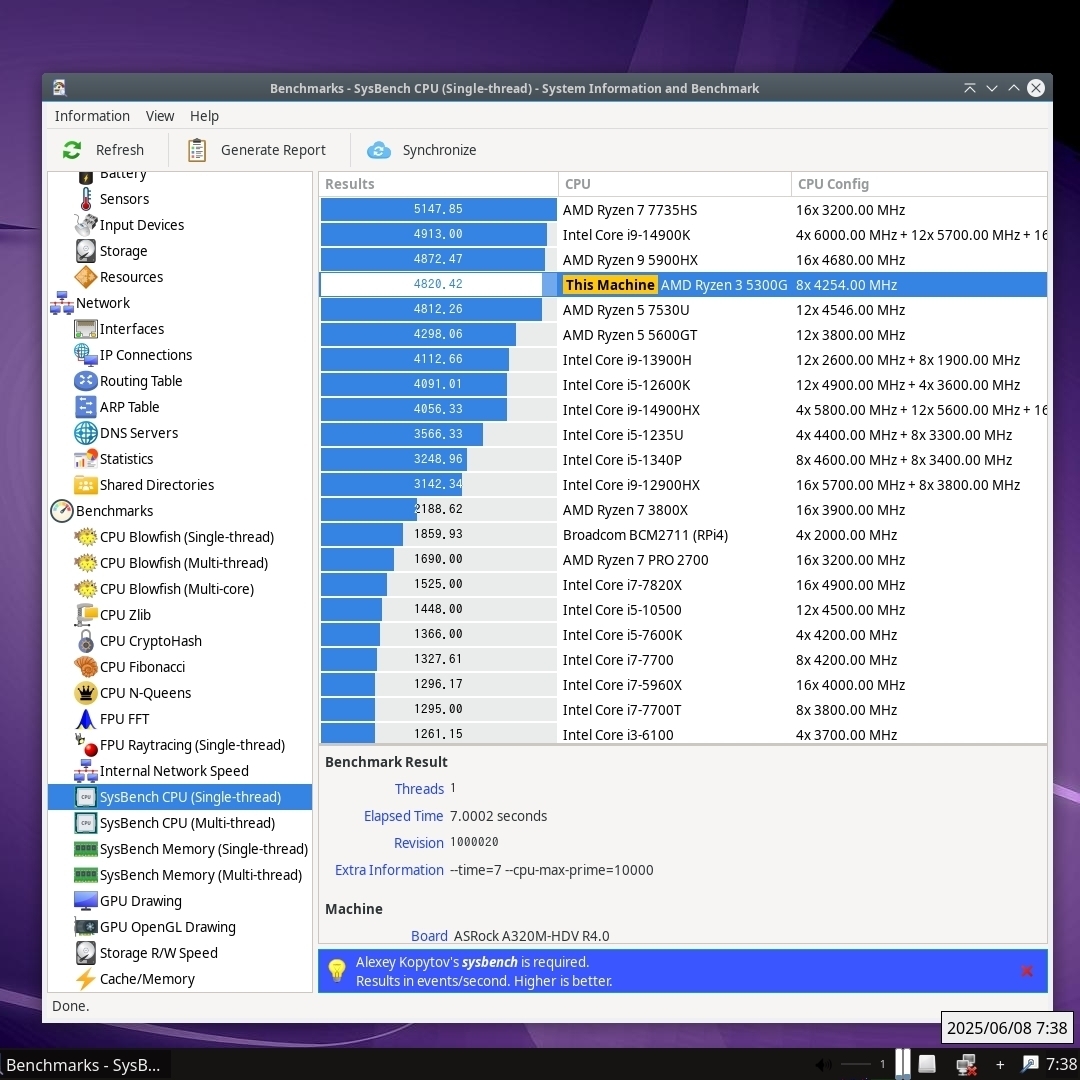This screenshot has width=1080, height=1080.
Task: Select the Broadcom BCM2711 (RPi4) row
Action: [683, 535]
